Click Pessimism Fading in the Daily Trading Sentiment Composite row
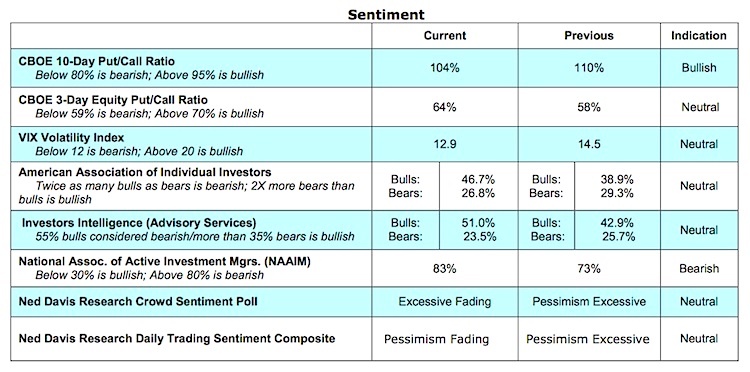Image resolution: width=750 pixels, height=372 pixels. coord(436,339)
